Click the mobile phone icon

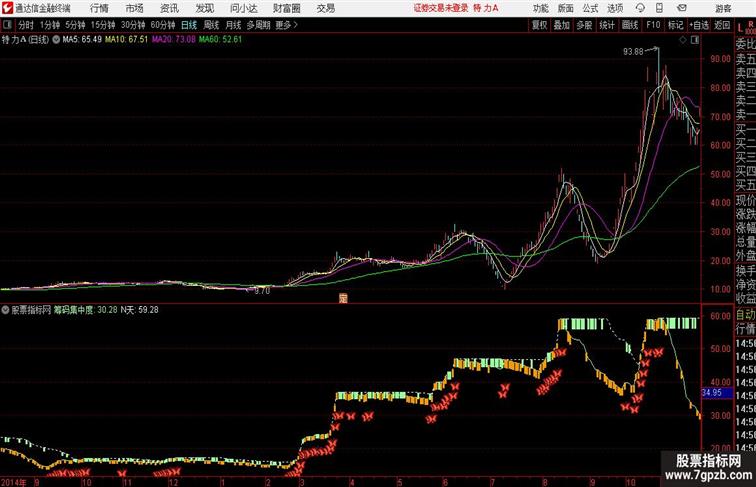(x=659, y=8)
